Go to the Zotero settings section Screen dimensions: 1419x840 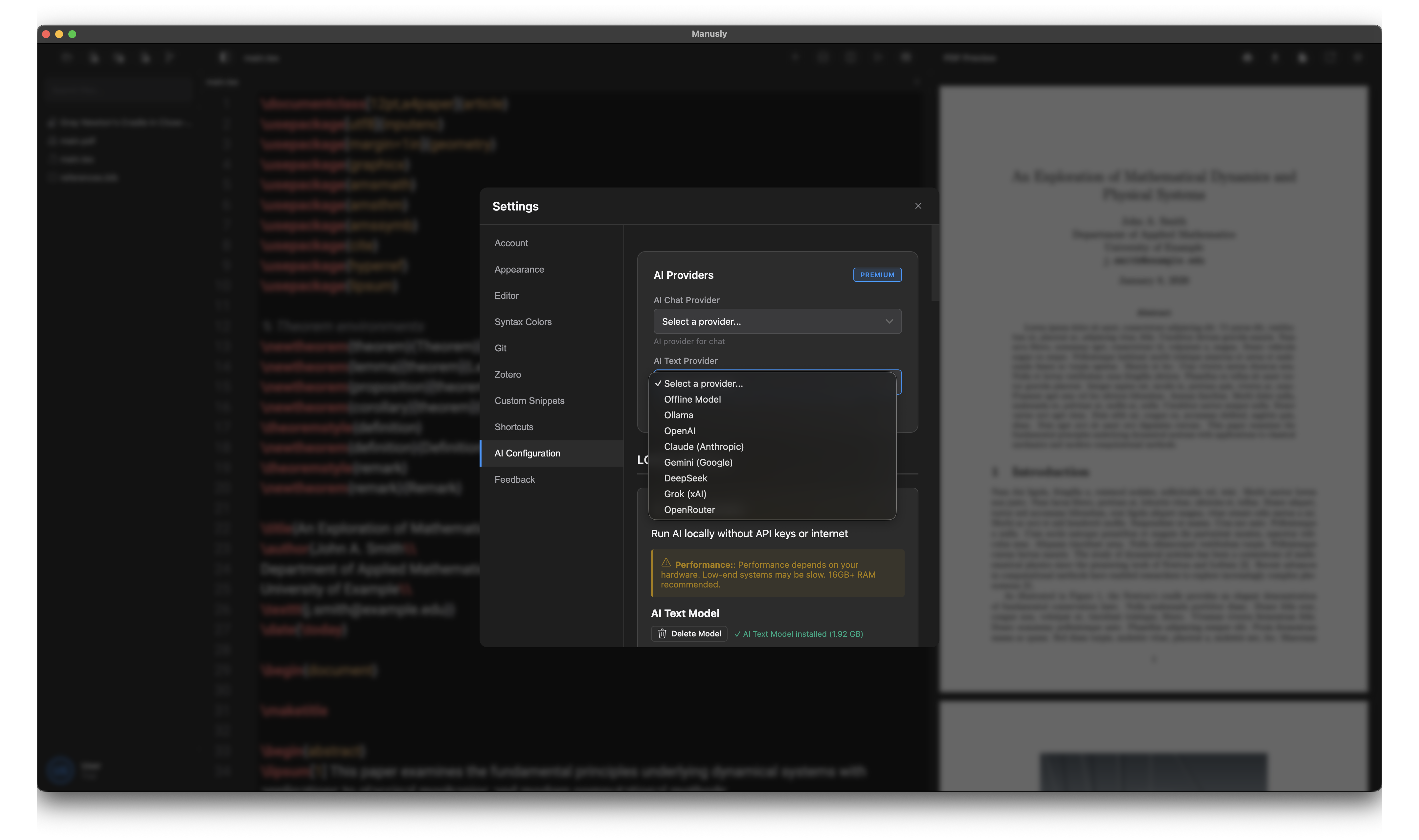508,374
